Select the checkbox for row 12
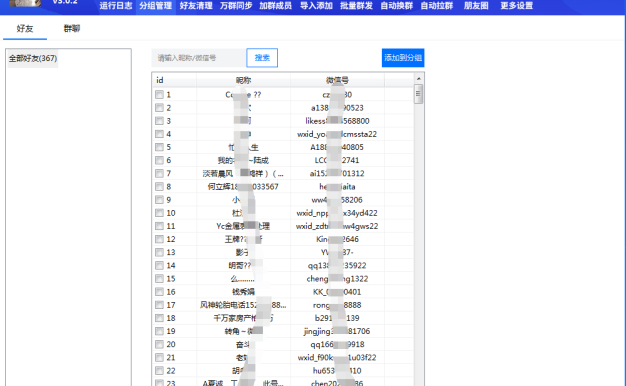Viewport: 626px width, 386px height. [159, 239]
